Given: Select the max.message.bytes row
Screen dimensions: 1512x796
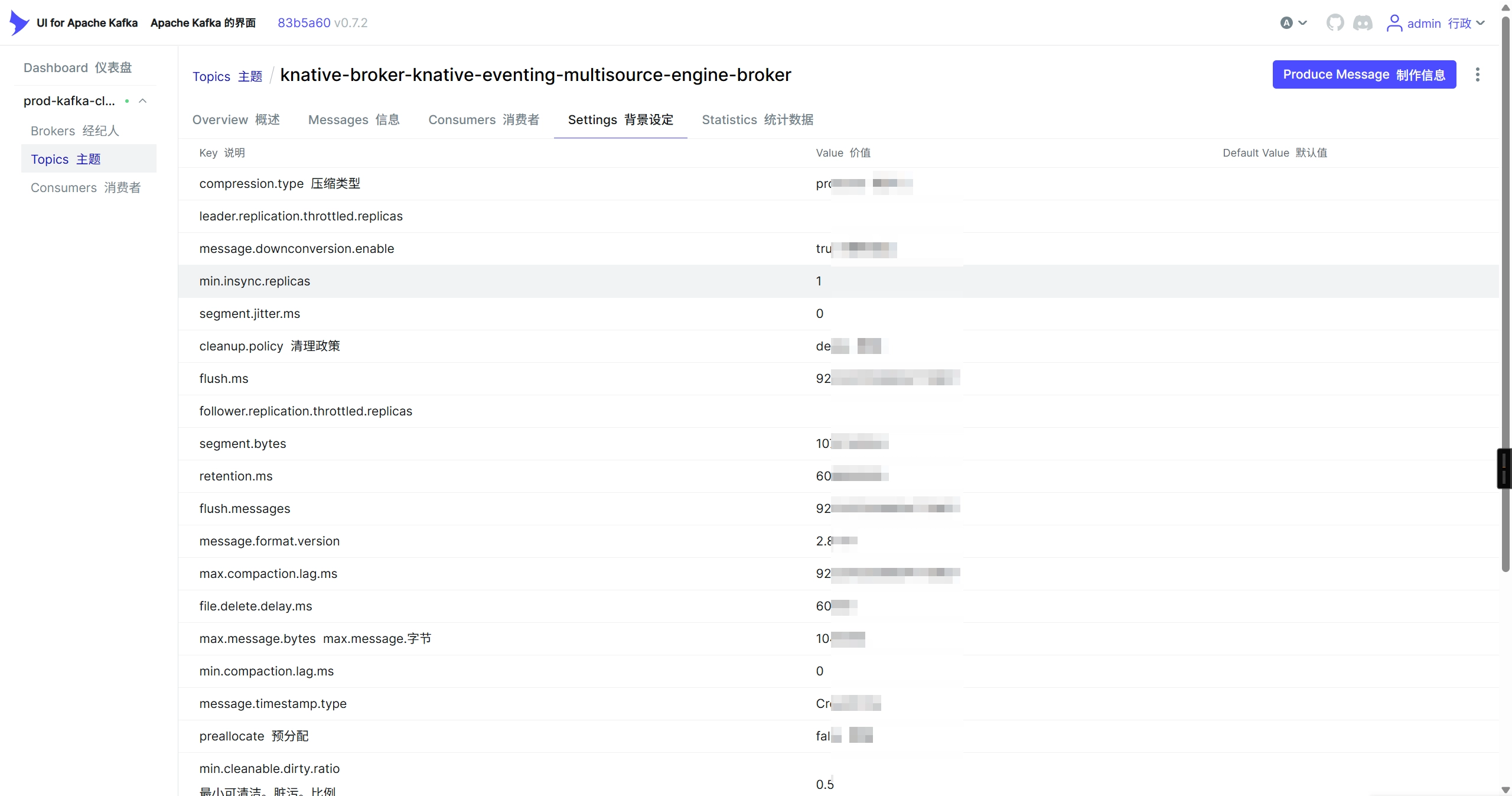Looking at the screenshot, I should pos(839,639).
